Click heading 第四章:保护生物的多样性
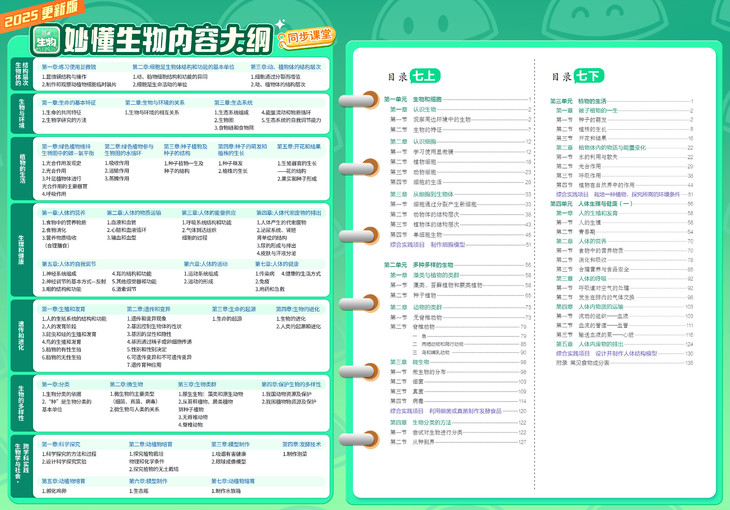Image resolution: width=730 pixels, height=510 pixels. point(291,384)
